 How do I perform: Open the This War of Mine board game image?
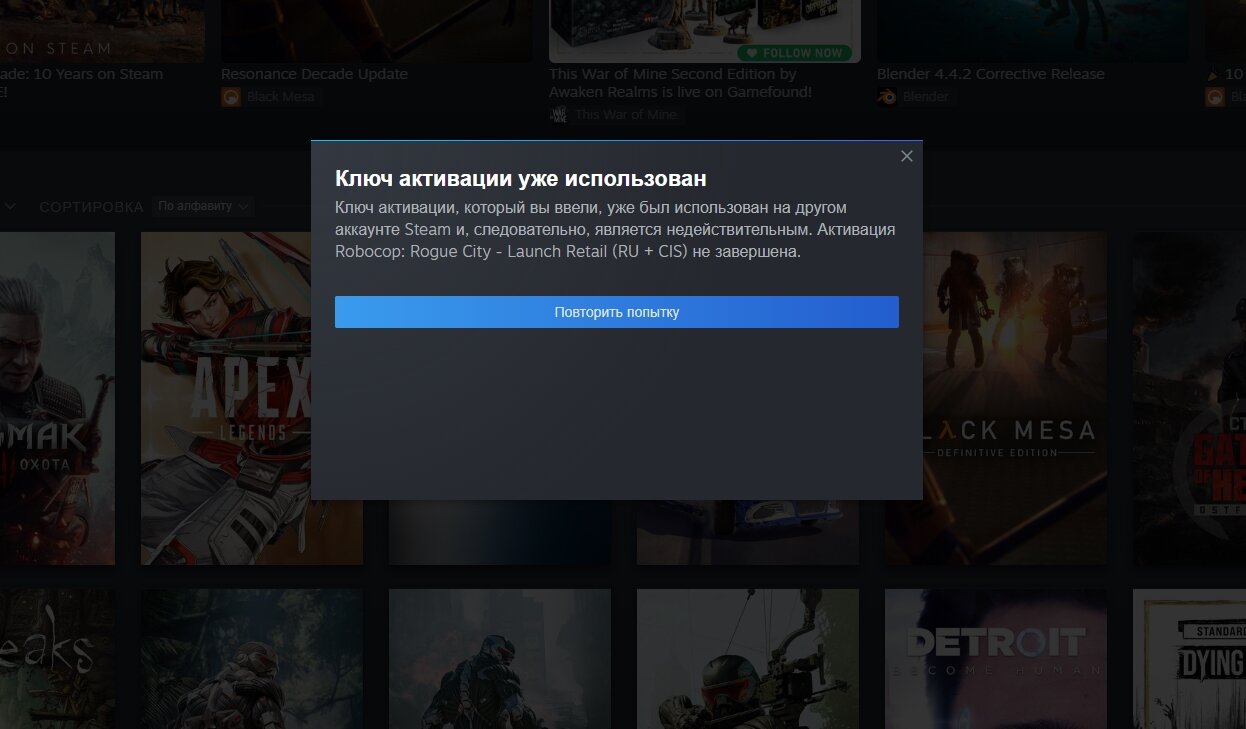click(704, 31)
